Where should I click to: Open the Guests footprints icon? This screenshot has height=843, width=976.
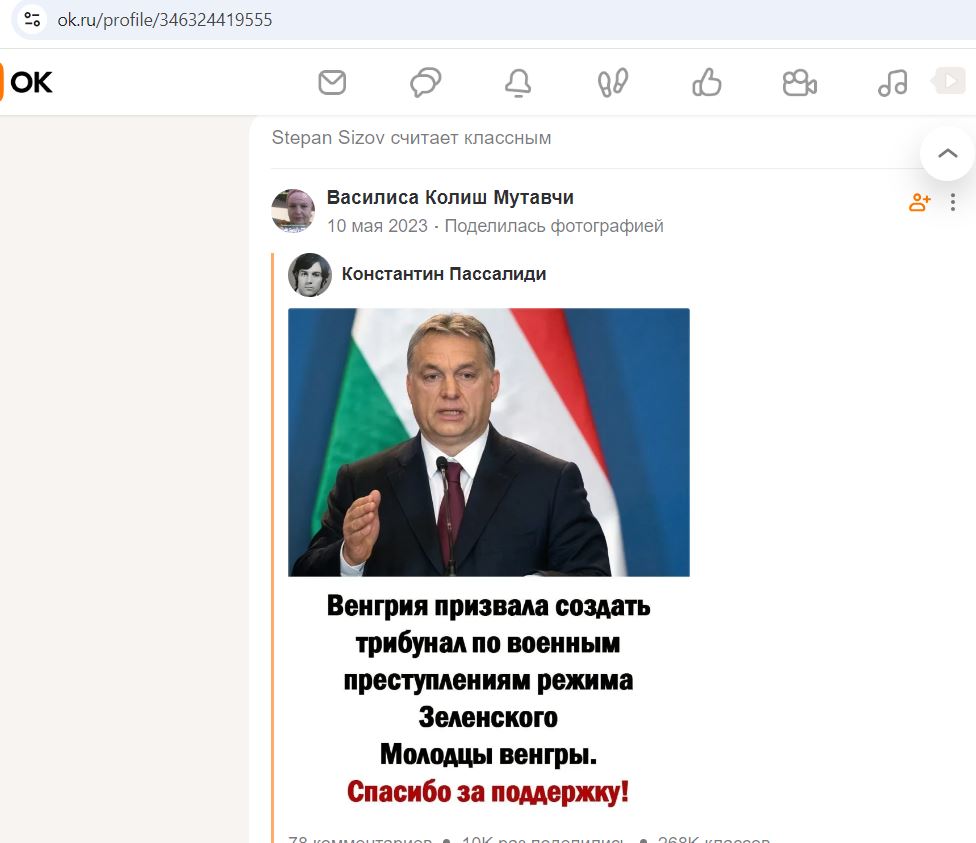(612, 82)
